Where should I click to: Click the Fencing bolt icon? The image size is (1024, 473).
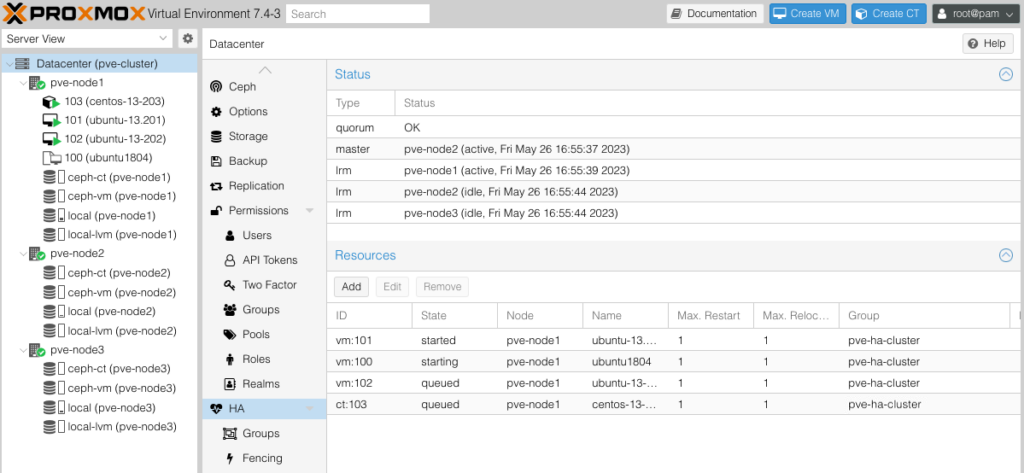pyautogui.click(x=229, y=459)
